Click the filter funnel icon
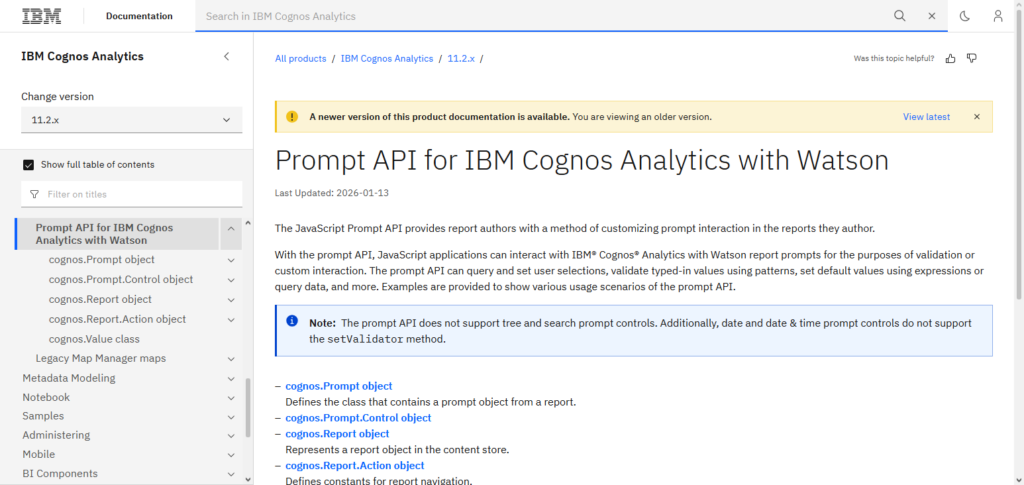Viewport: 1024px width, 485px height. [35, 195]
